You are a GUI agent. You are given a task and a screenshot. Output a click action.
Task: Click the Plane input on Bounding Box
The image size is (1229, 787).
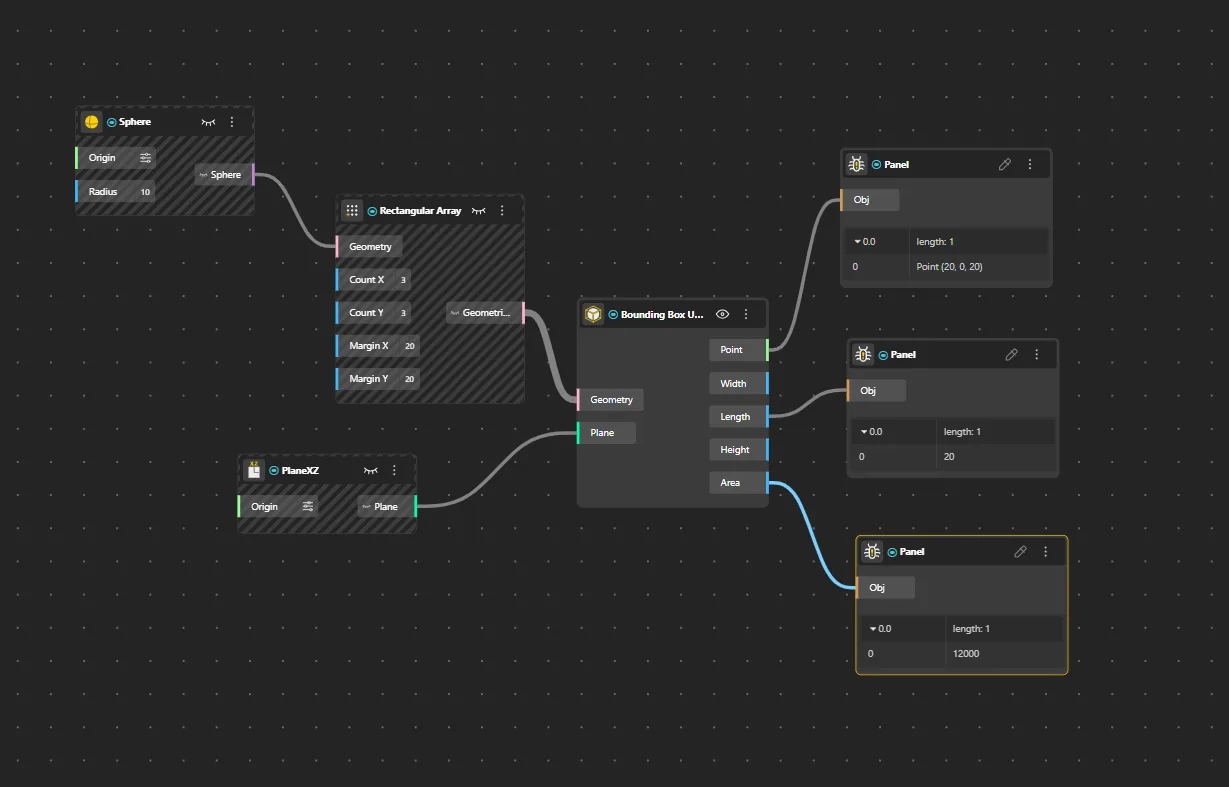[x=606, y=433]
